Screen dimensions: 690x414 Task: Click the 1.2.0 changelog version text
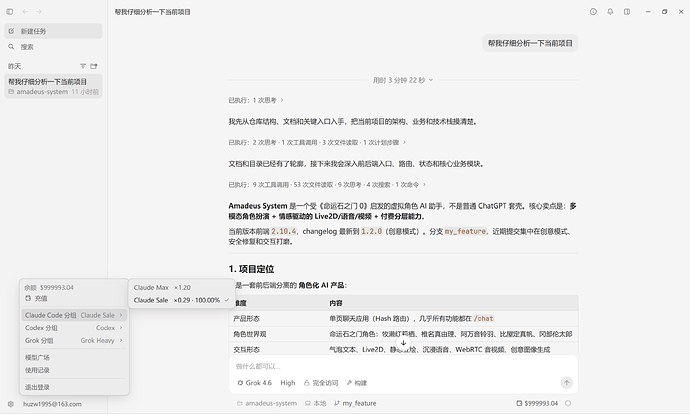pos(372,231)
